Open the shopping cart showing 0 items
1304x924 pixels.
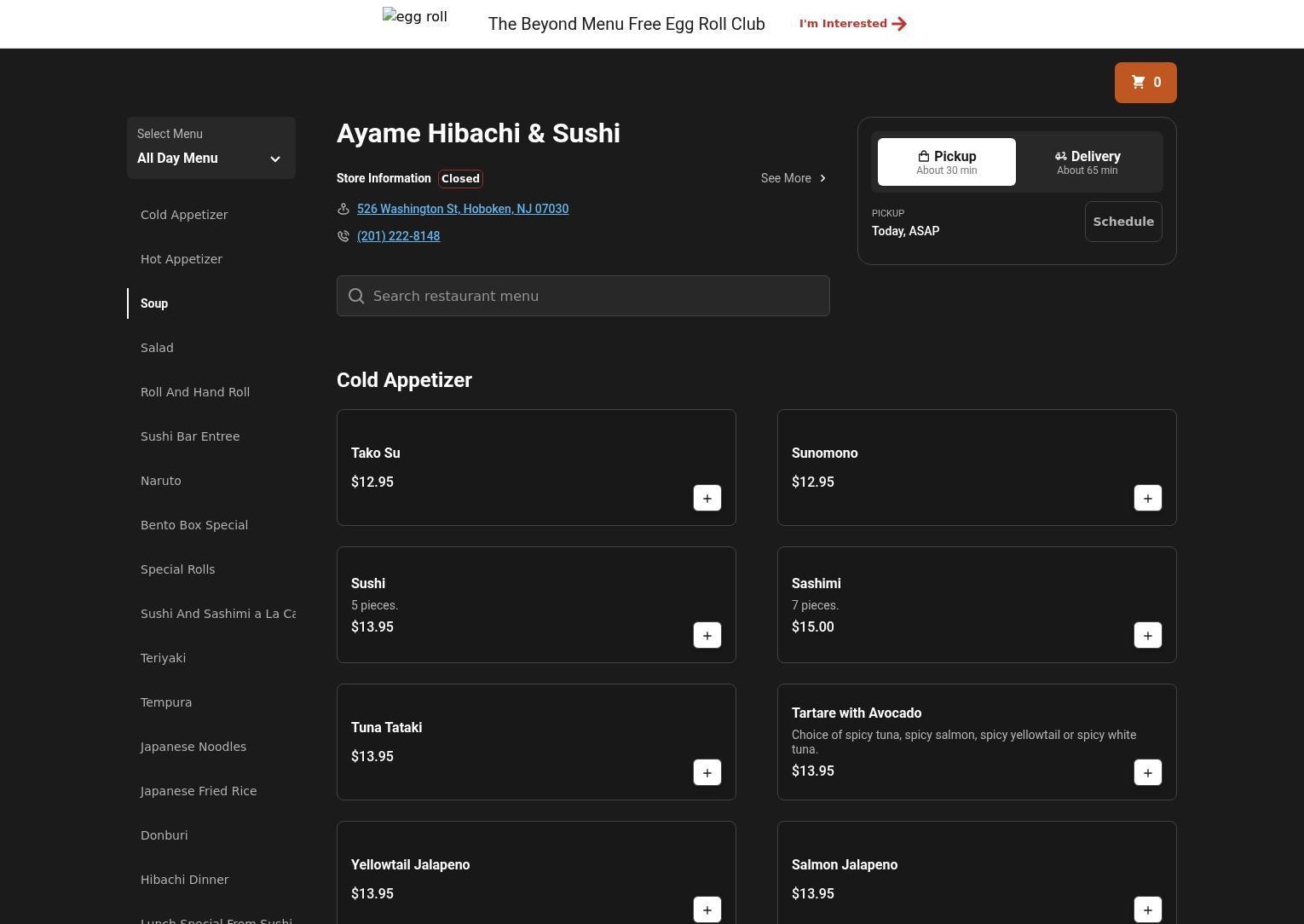pyautogui.click(x=1145, y=83)
